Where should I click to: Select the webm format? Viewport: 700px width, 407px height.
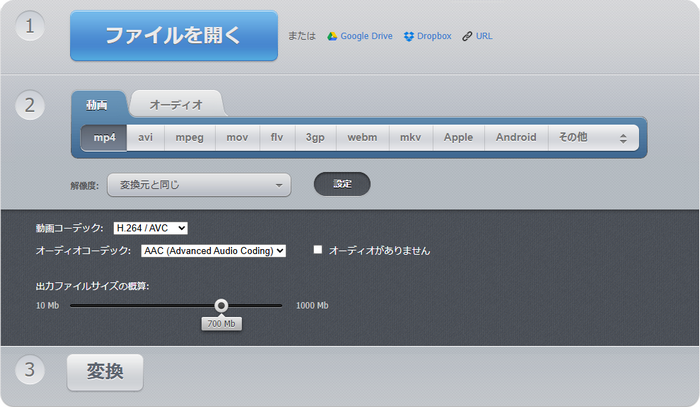[362, 137]
